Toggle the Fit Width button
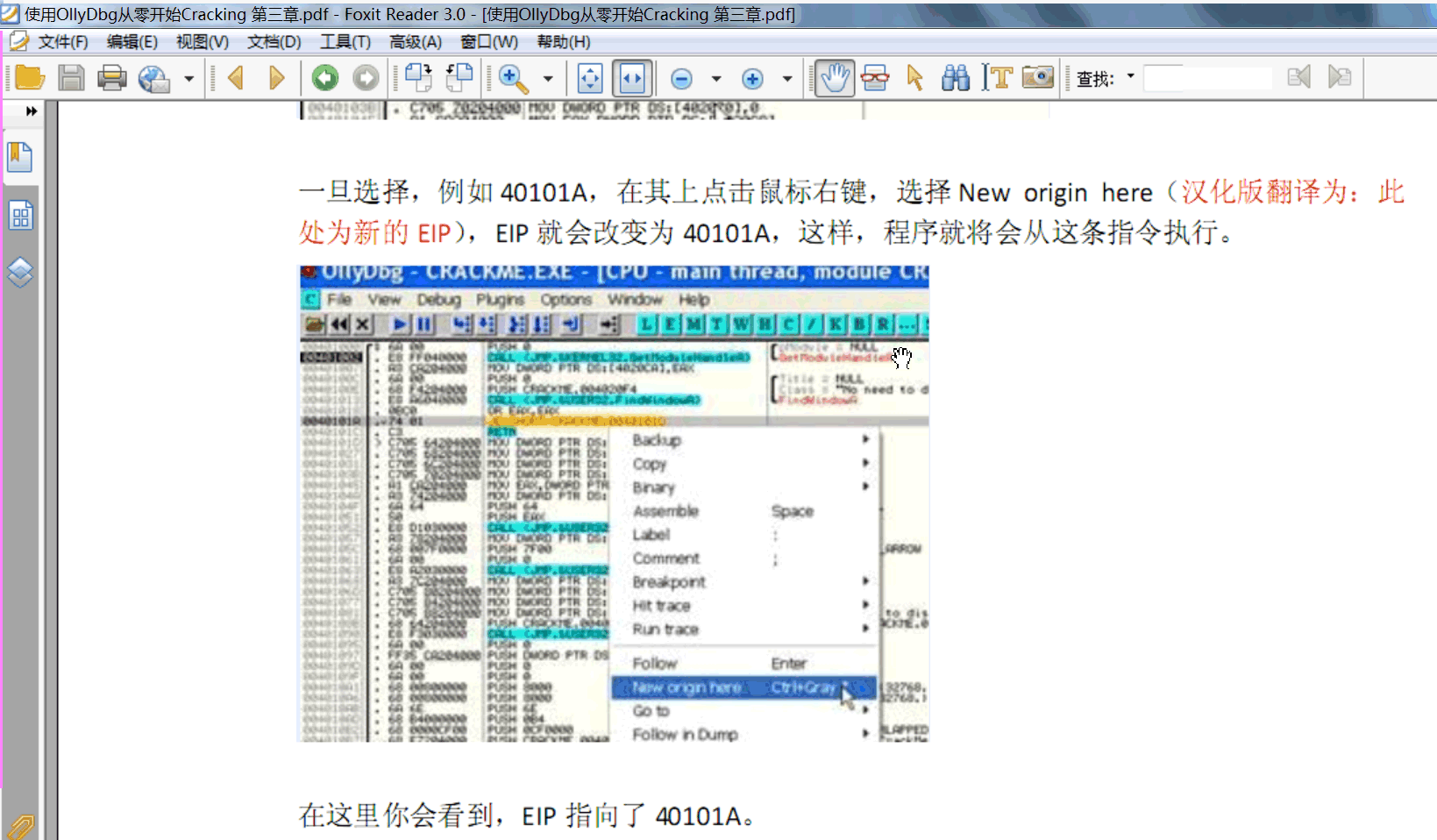The height and width of the screenshot is (840, 1437). point(632,78)
